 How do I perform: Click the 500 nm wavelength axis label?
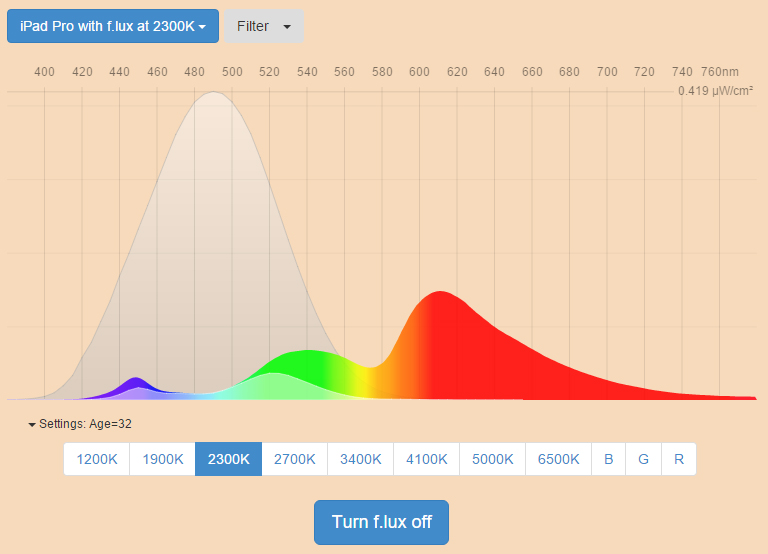pyautogui.click(x=232, y=72)
